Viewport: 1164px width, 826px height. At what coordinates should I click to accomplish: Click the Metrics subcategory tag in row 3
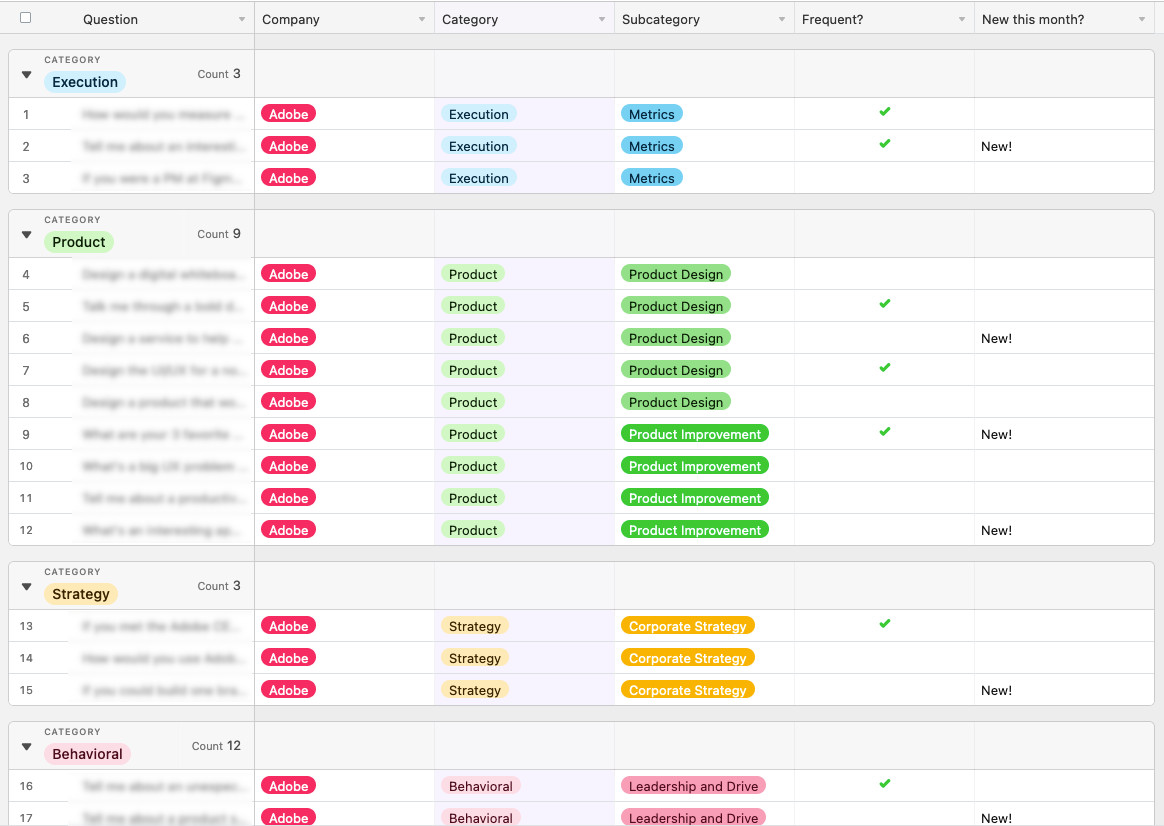(x=652, y=178)
